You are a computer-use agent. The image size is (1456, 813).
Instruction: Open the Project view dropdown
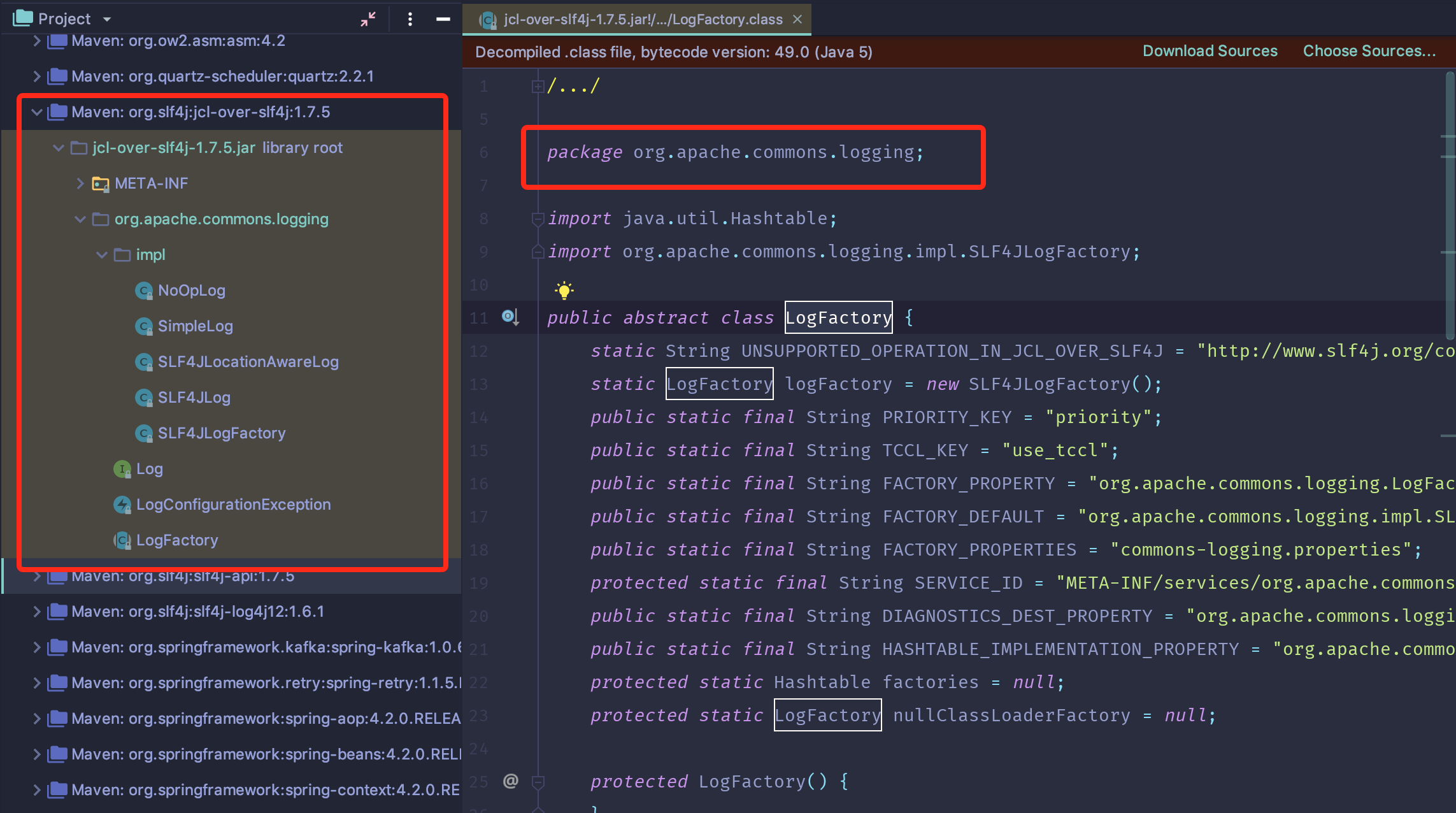pyautogui.click(x=107, y=19)
